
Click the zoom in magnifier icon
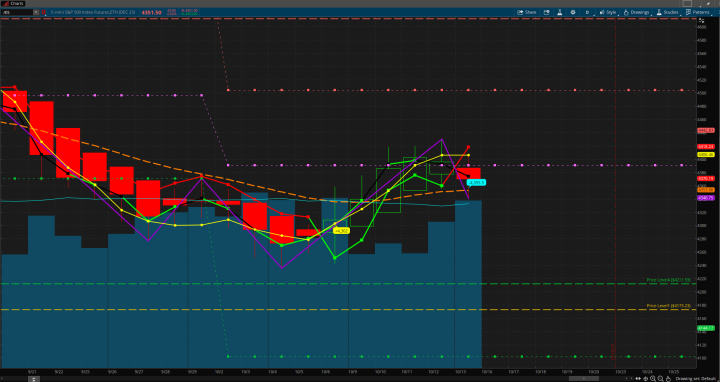652,378
